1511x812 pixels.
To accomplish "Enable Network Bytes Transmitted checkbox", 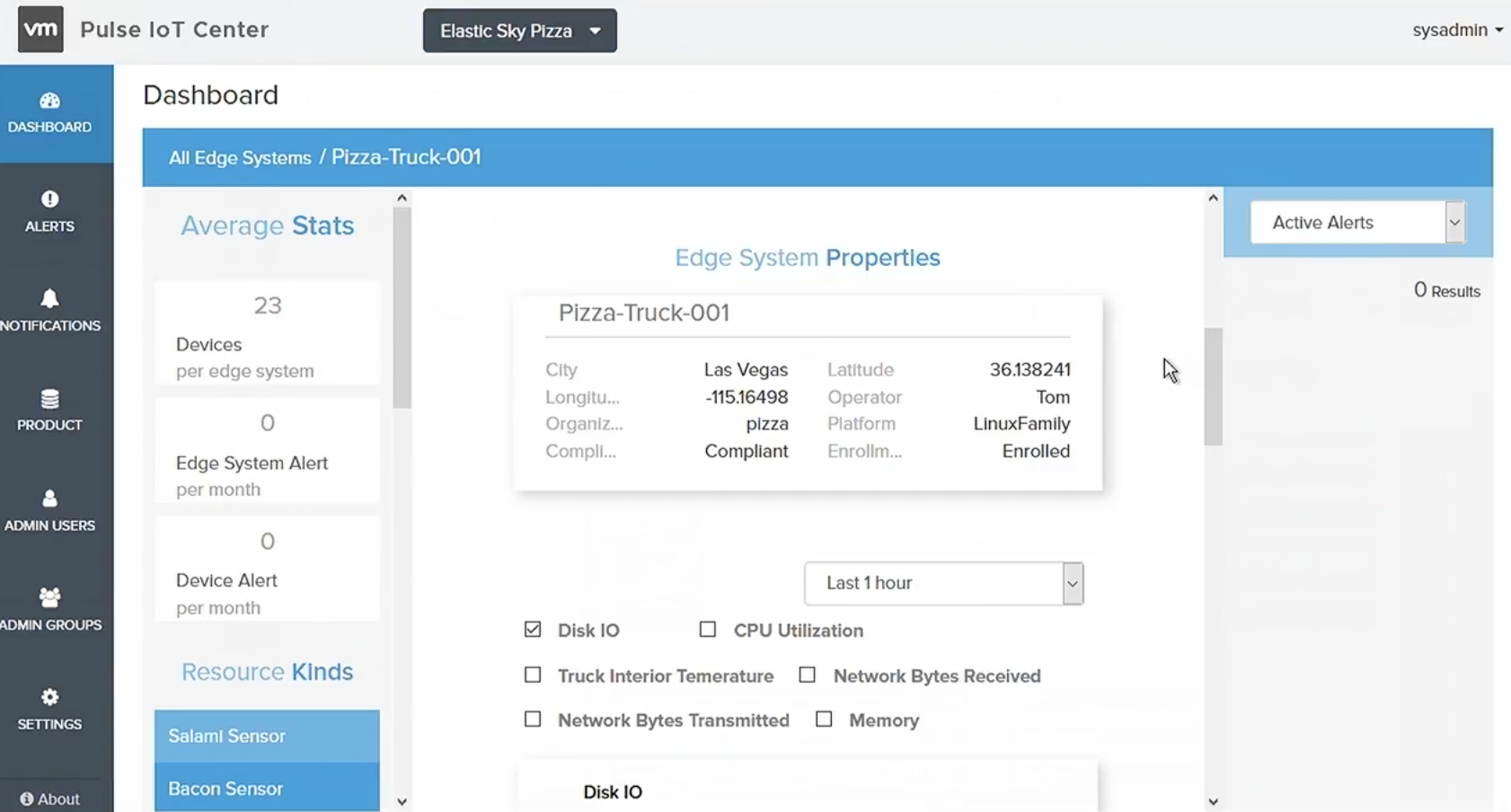I will [x=533, y=719].
